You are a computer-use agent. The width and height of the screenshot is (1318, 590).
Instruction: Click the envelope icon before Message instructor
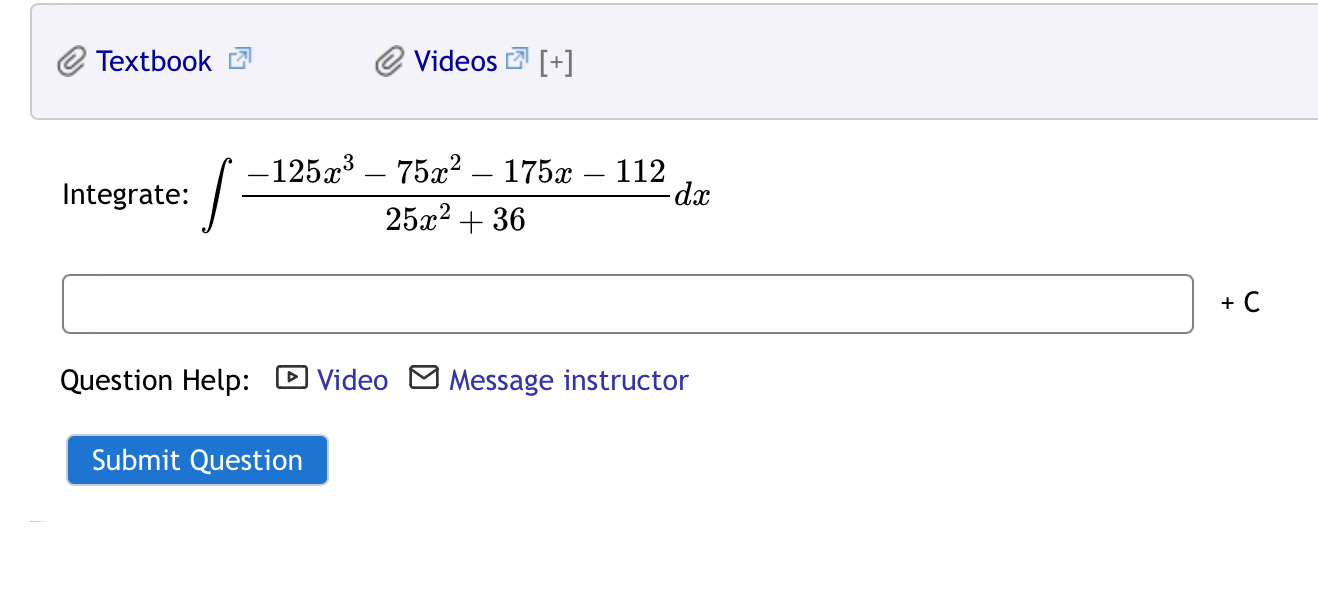pyautogui.click(x=424, y=378)
